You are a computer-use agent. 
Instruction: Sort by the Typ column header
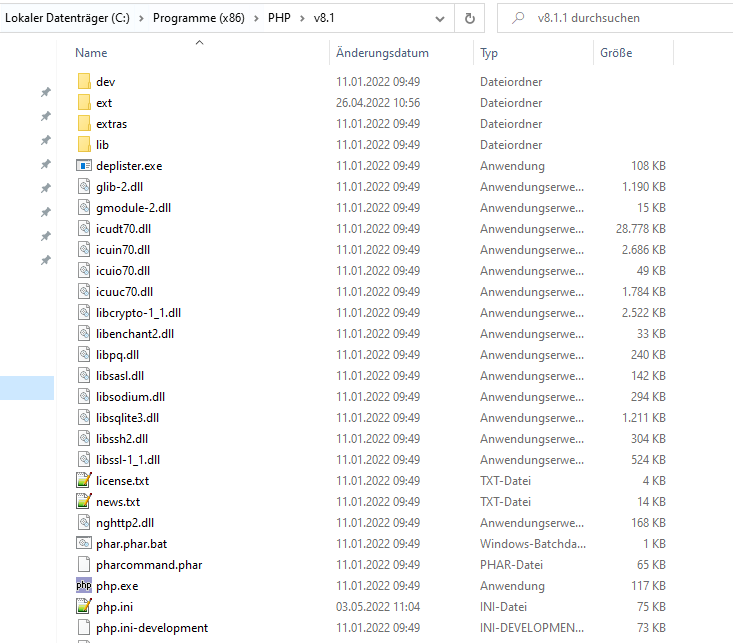(489, 53)
